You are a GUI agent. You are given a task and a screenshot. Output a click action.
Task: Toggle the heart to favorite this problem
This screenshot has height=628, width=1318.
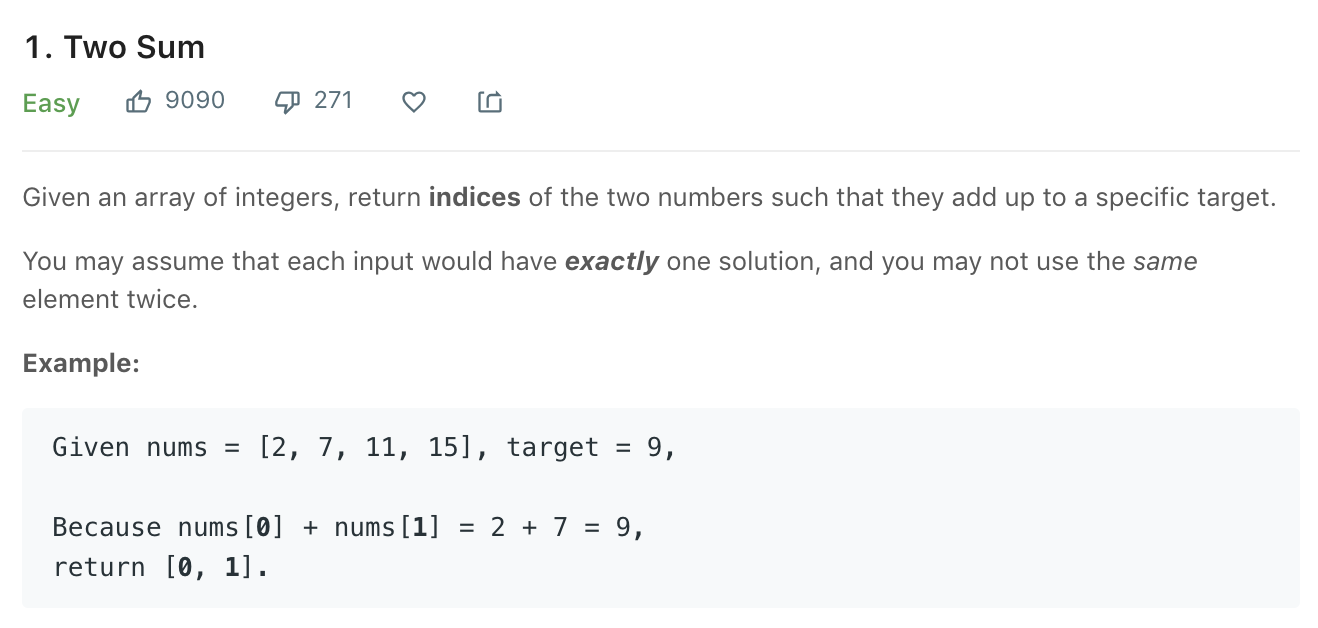(413, 101)
